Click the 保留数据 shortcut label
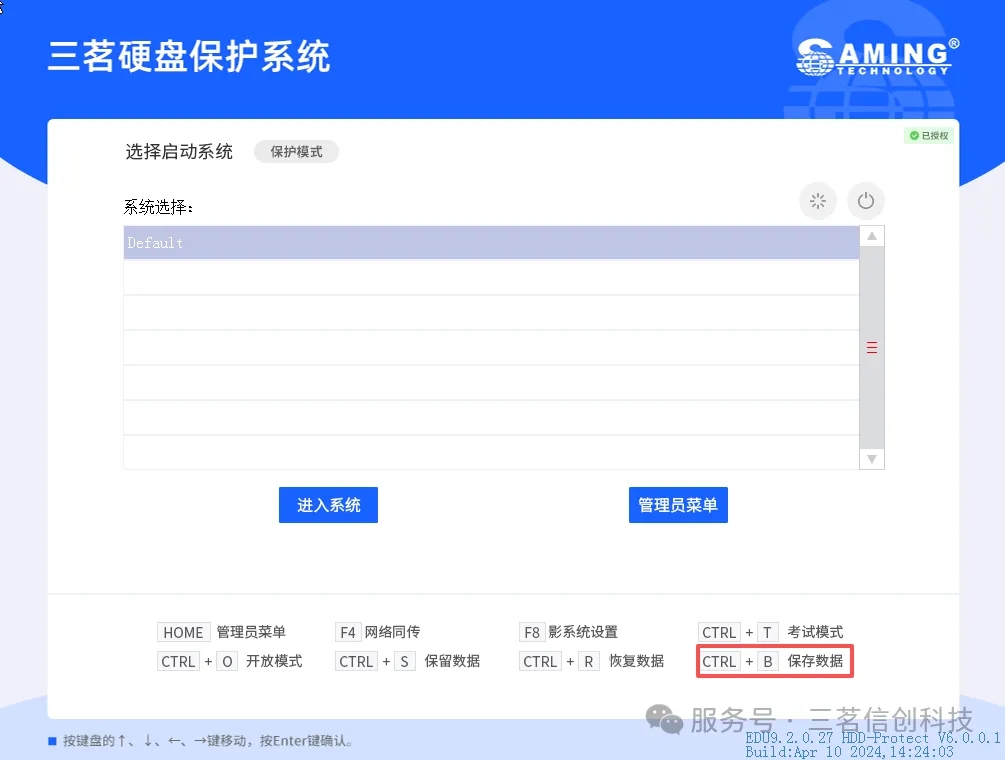 click(452, 661)
